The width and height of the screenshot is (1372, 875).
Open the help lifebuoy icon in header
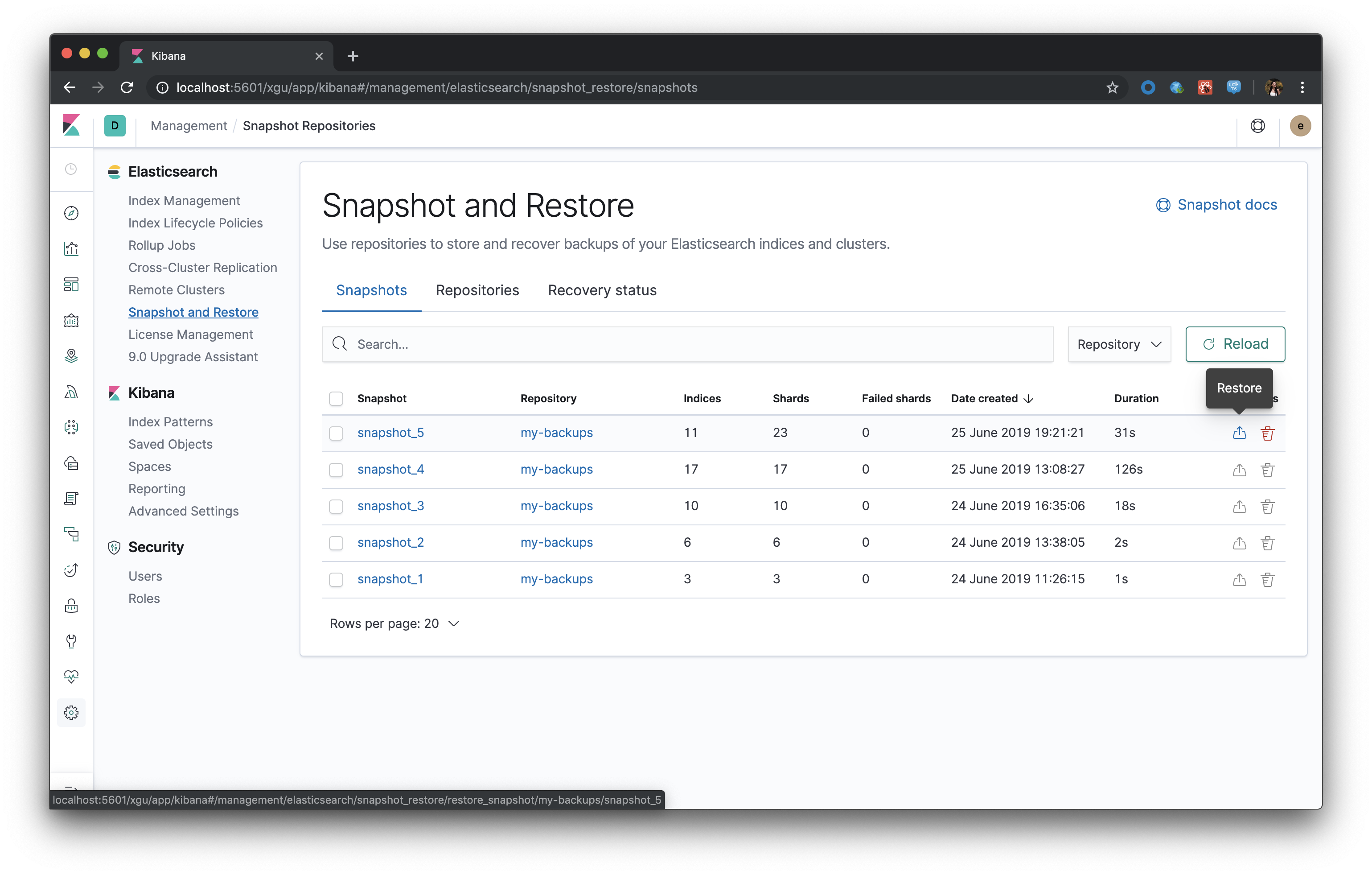(1257, 125)
